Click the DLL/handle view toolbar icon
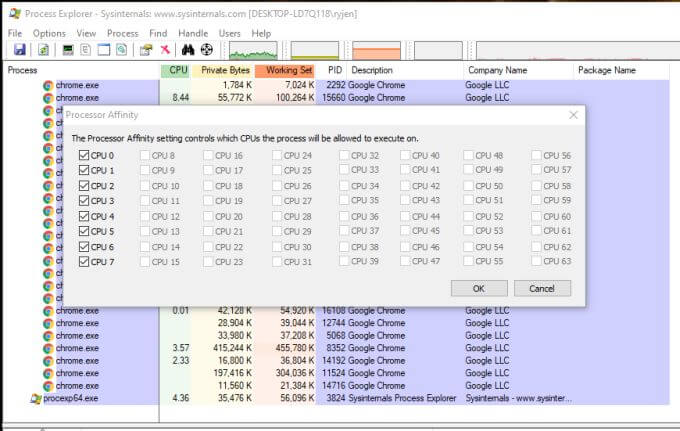This screenshot has width=680, height=431. click(x=121, y=50)
